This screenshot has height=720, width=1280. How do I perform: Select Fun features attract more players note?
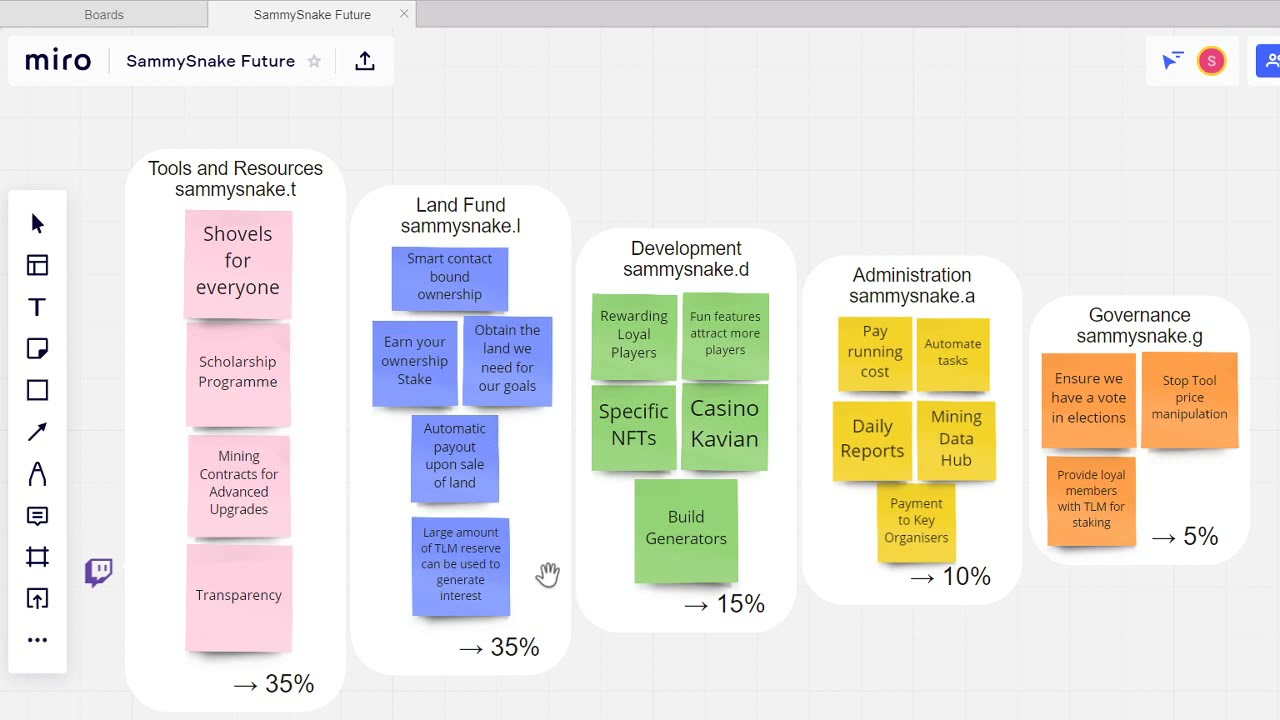point(725,336)
